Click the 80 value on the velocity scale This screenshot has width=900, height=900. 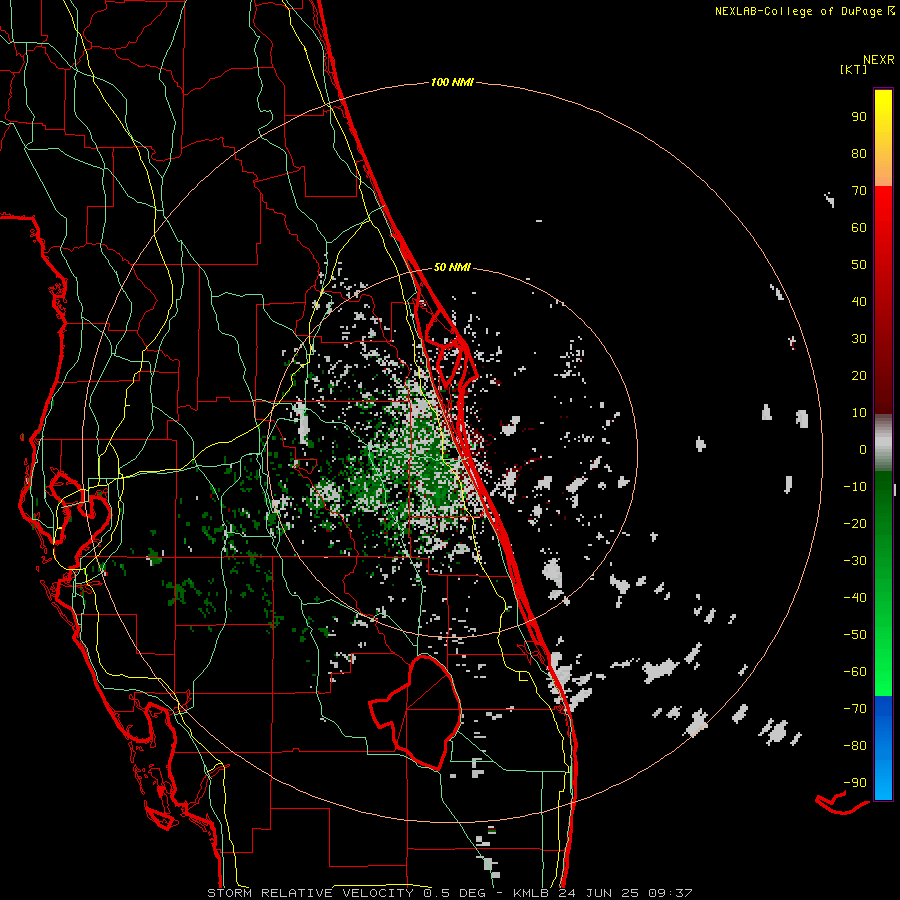859,153
